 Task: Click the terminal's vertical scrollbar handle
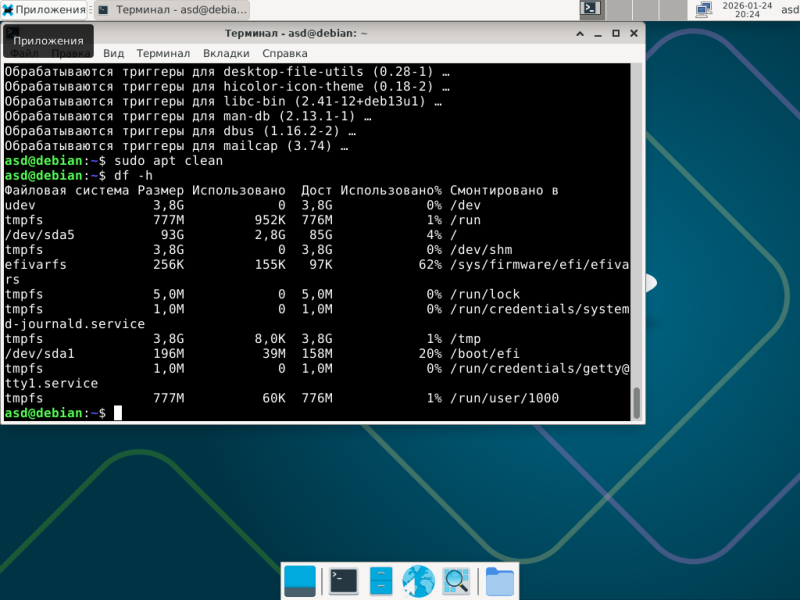pyautogui.click(x=636, y=404)
